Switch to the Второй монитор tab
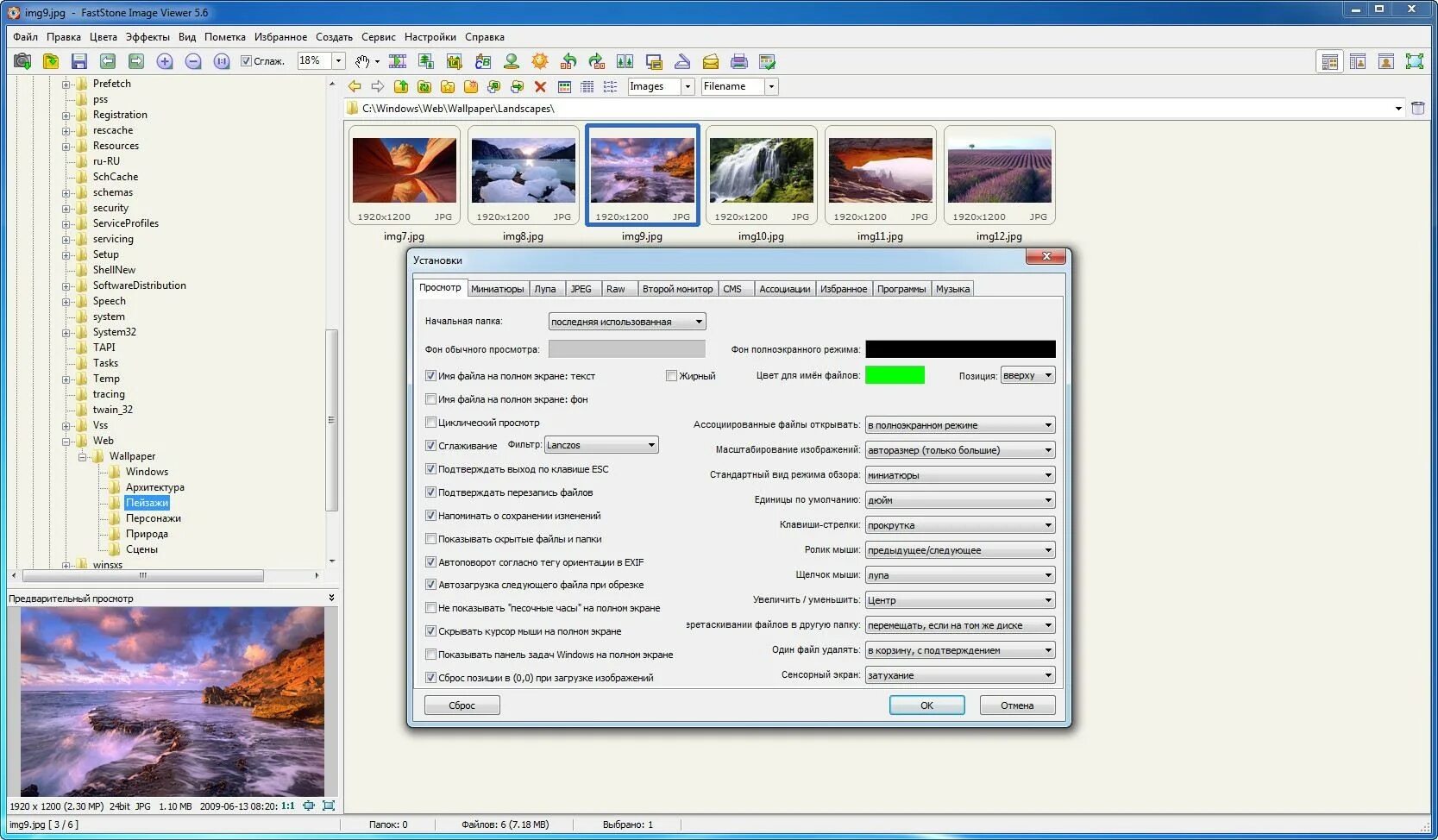 coord(677,289)
